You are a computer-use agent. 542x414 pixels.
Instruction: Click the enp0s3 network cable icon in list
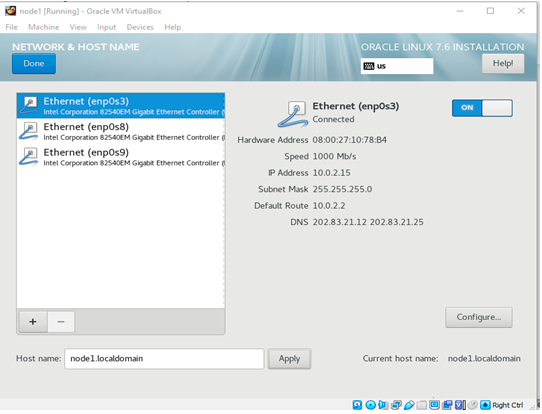[x=29, y=105]
